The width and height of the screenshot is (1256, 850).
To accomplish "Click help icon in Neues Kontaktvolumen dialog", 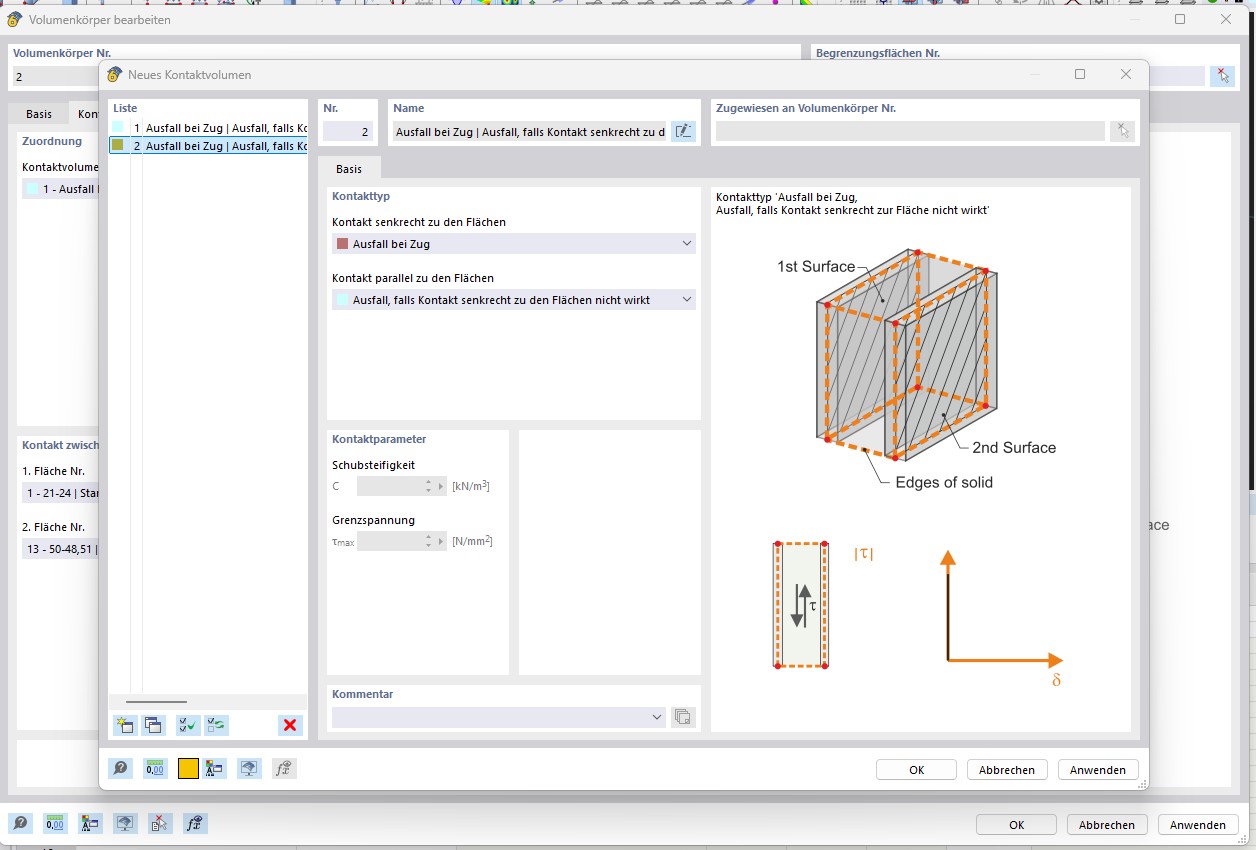I will (120, 768).
